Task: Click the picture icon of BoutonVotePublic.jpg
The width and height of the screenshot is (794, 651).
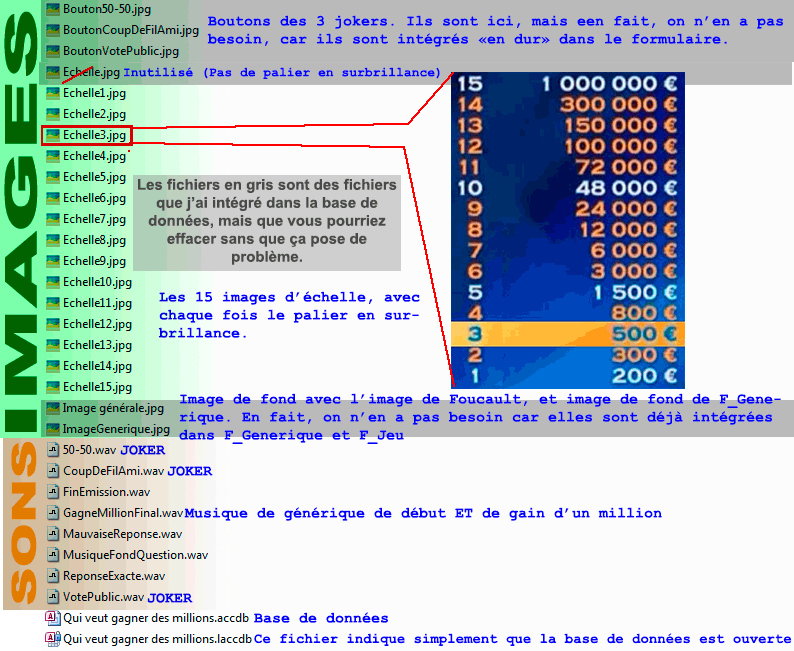Action: click(53, 51)
